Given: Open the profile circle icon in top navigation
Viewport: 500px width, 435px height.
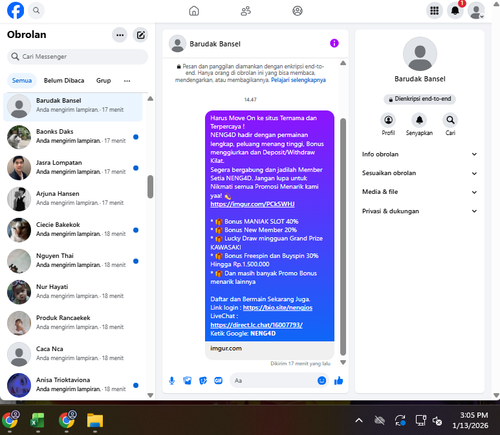Looking at the screenshot, I should click(297, 11).
